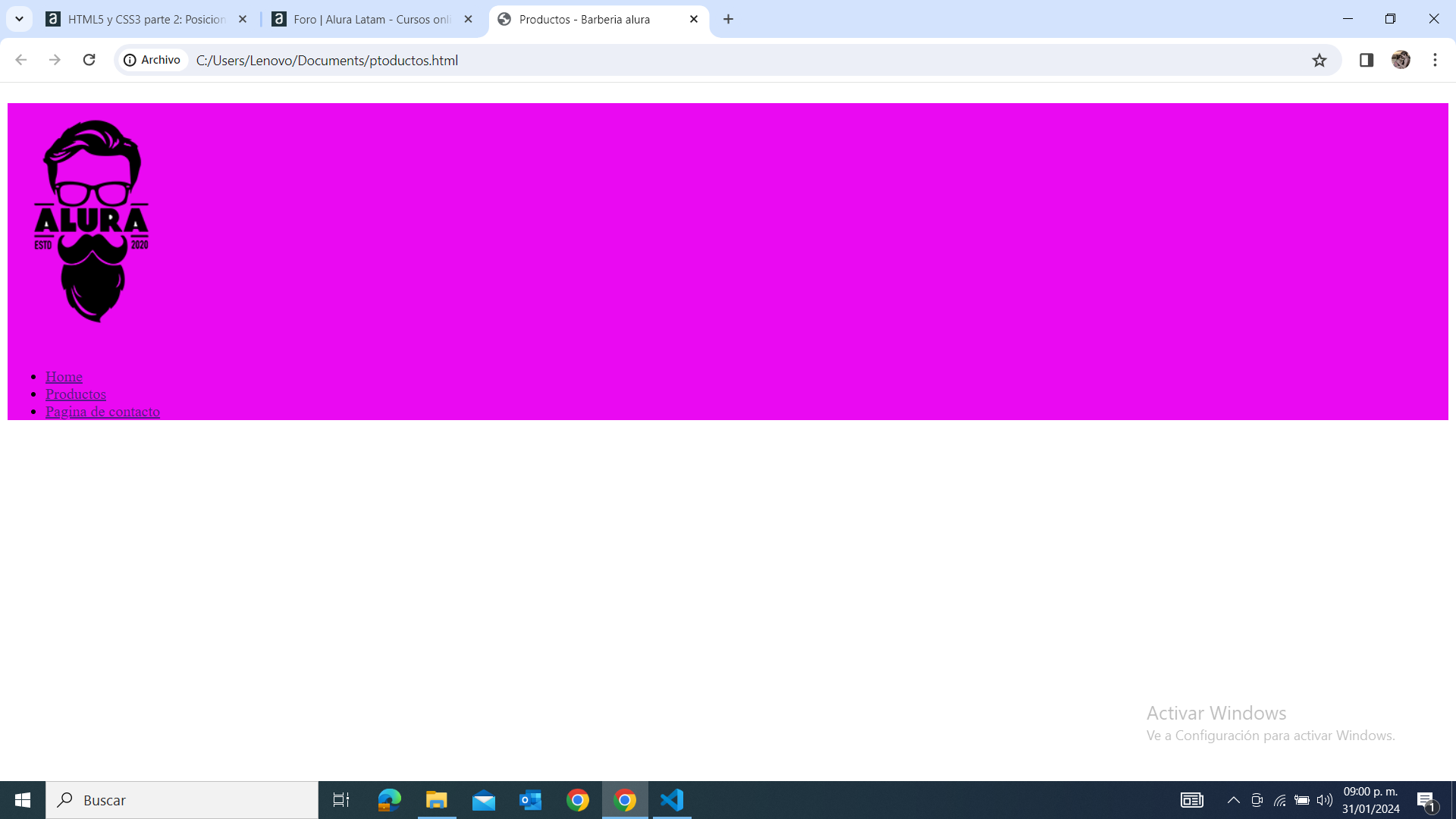Viewport: 1456px width, 819px height.
Task: Open the Pagina de contacto link
Action: (102, 411)
